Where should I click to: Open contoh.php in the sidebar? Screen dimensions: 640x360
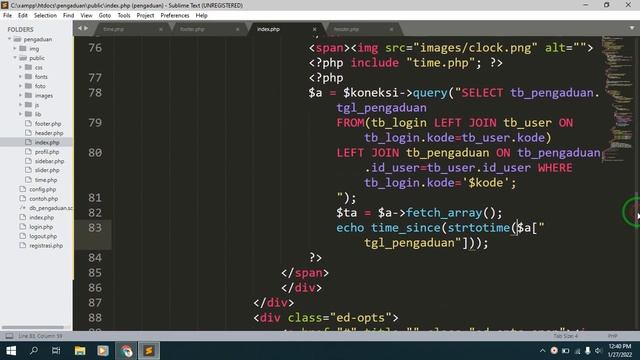coord(43,199)
